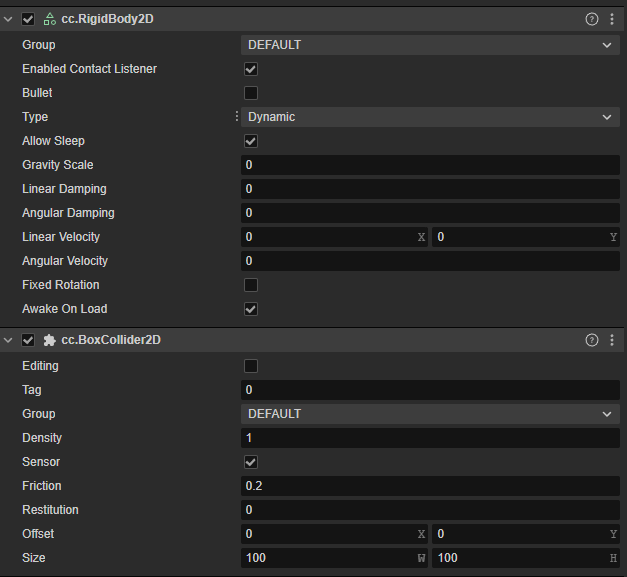Collapse the cc.BoxCollider2D section

click(x=9, y=340)
